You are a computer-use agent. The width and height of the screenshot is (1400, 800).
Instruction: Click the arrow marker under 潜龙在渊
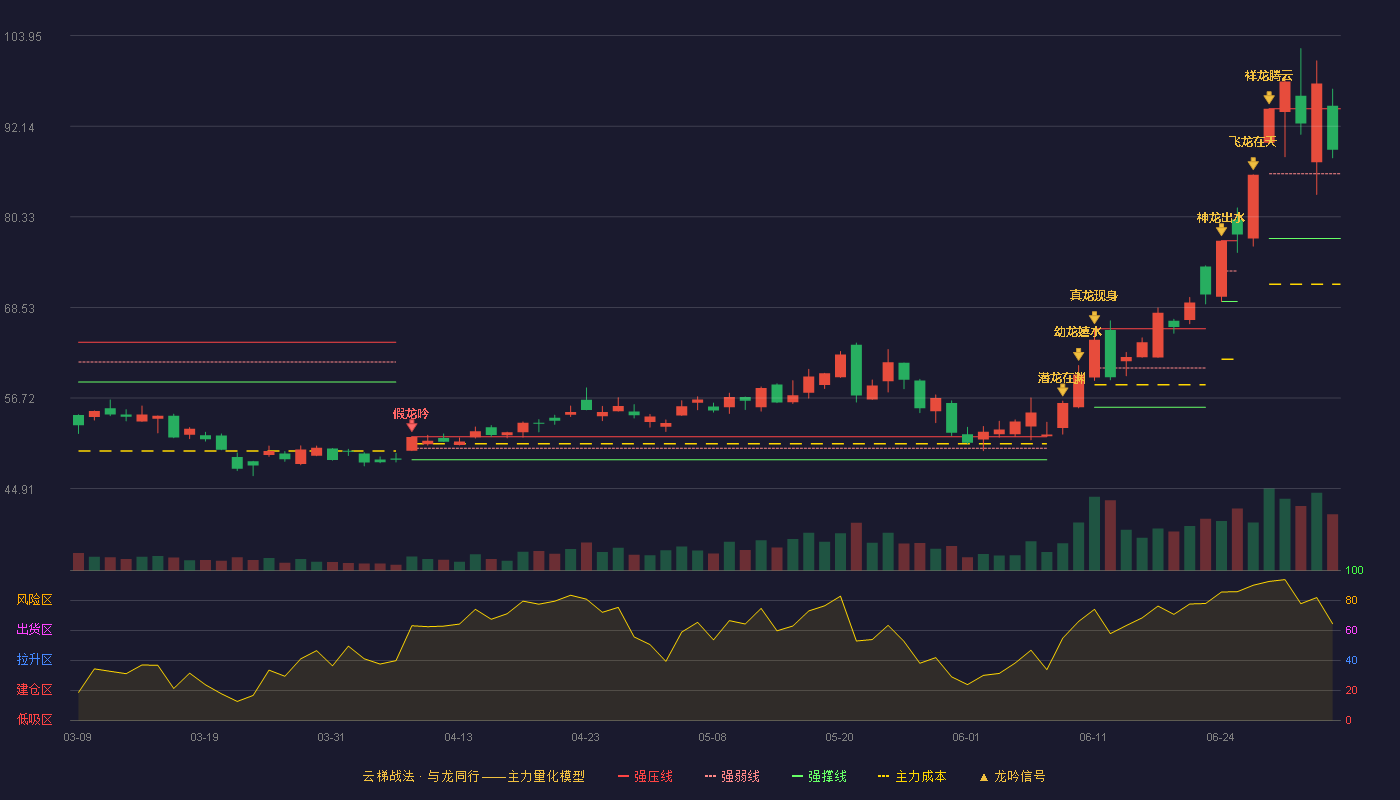click(x=1062, y=390)
